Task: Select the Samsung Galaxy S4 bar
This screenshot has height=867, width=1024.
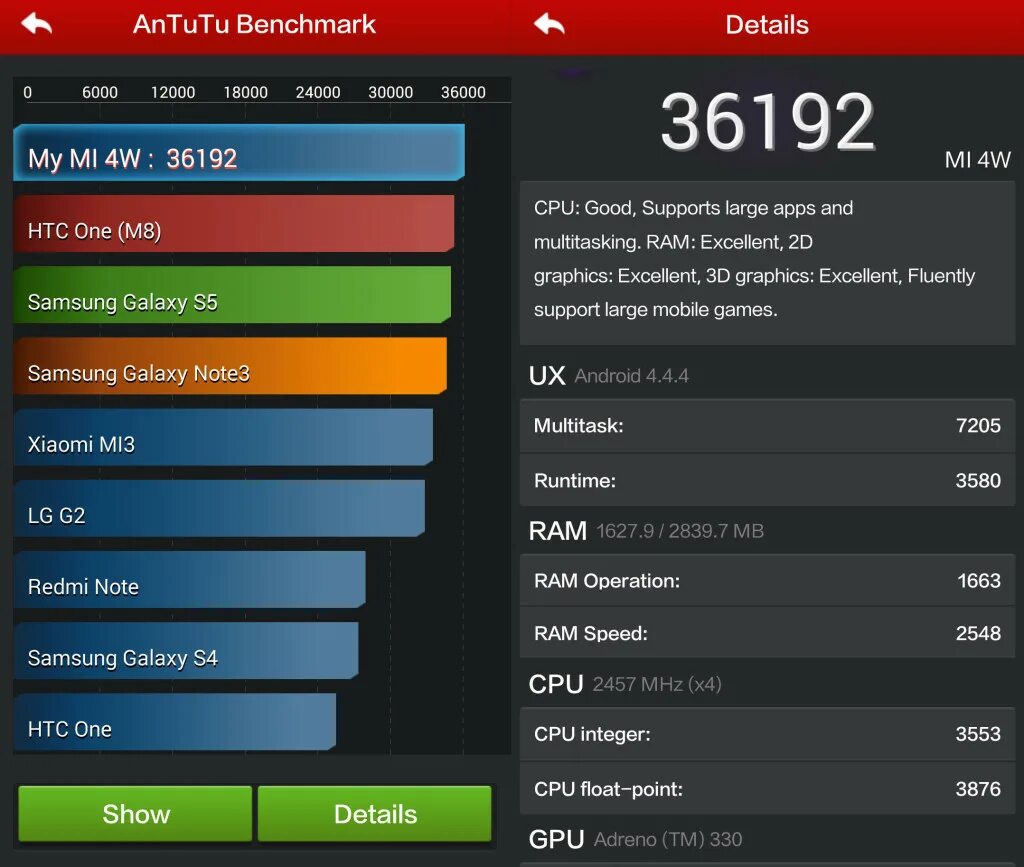Action: click(x=185, y=650)
